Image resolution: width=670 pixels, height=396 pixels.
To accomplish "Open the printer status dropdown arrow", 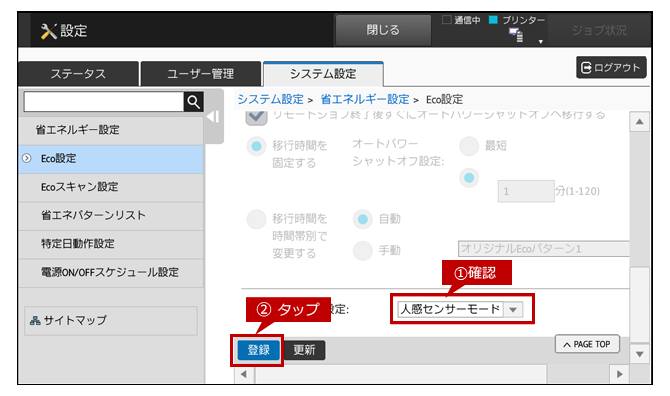I will point(541,41).
